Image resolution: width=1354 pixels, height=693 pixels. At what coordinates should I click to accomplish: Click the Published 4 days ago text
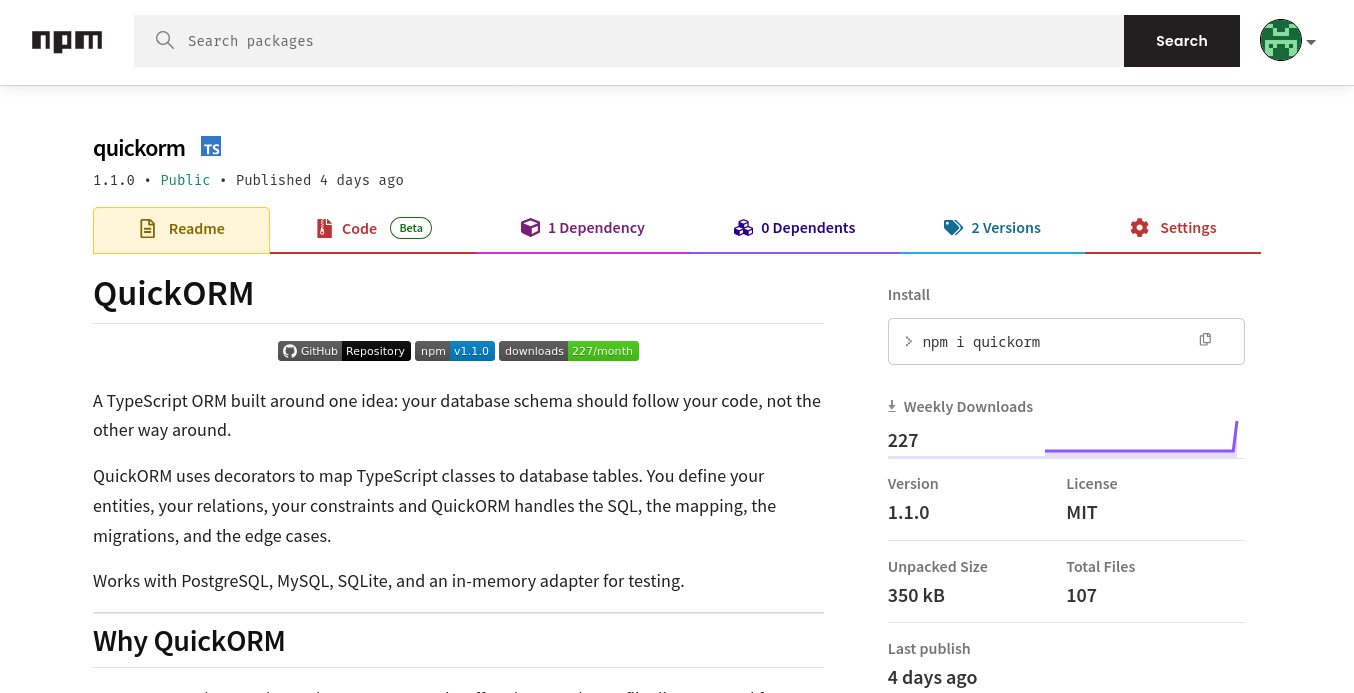(320, 180)
